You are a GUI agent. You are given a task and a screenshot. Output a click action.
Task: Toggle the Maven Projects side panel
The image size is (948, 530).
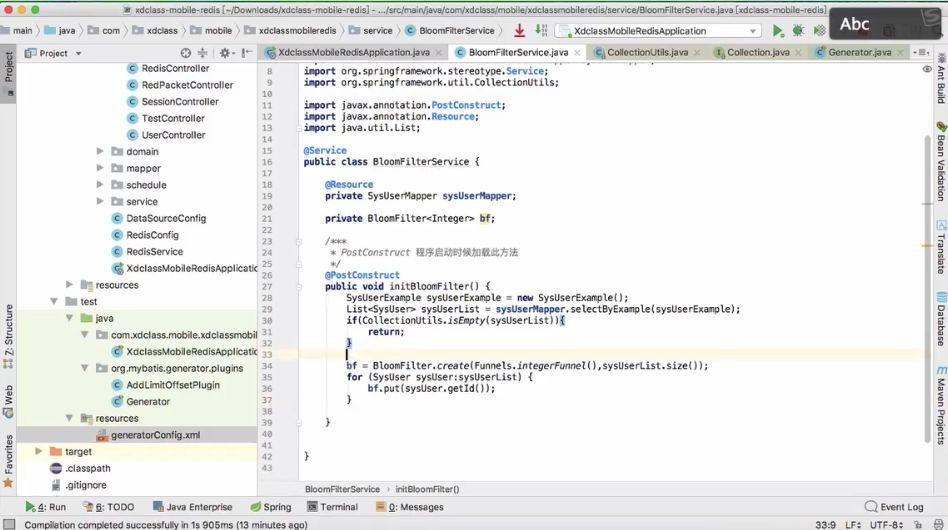[x=940, y=405]
